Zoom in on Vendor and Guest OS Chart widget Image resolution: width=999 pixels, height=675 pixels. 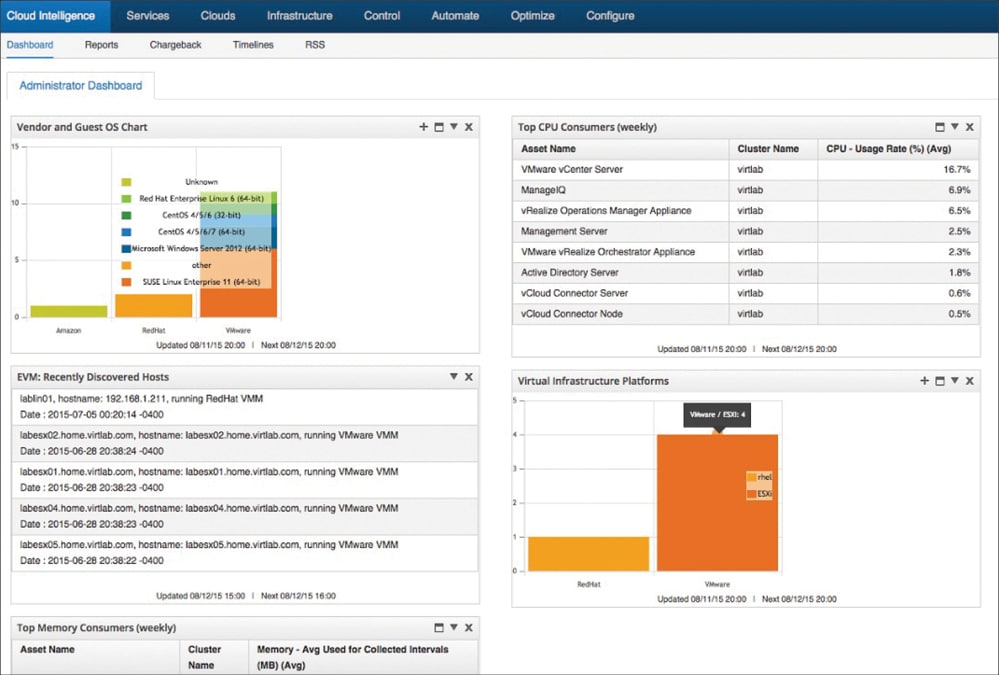click(423, 127)
